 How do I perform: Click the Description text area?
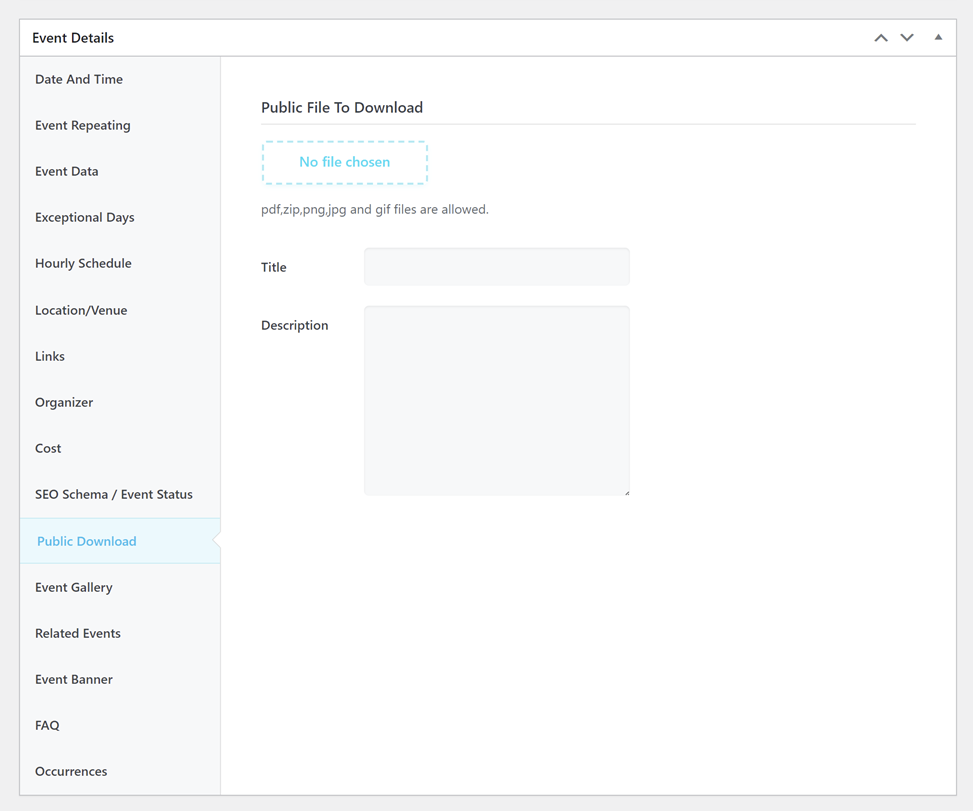pyautogui.click(x=497, y=400)
